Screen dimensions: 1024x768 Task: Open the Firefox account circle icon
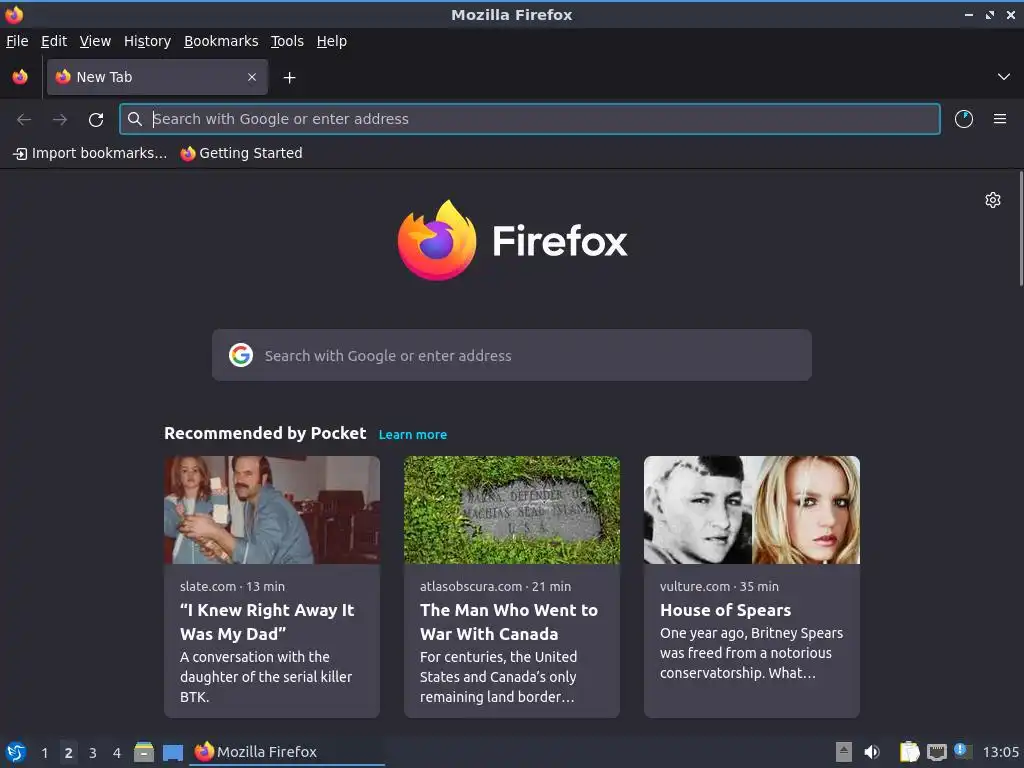tap(964, 119)
